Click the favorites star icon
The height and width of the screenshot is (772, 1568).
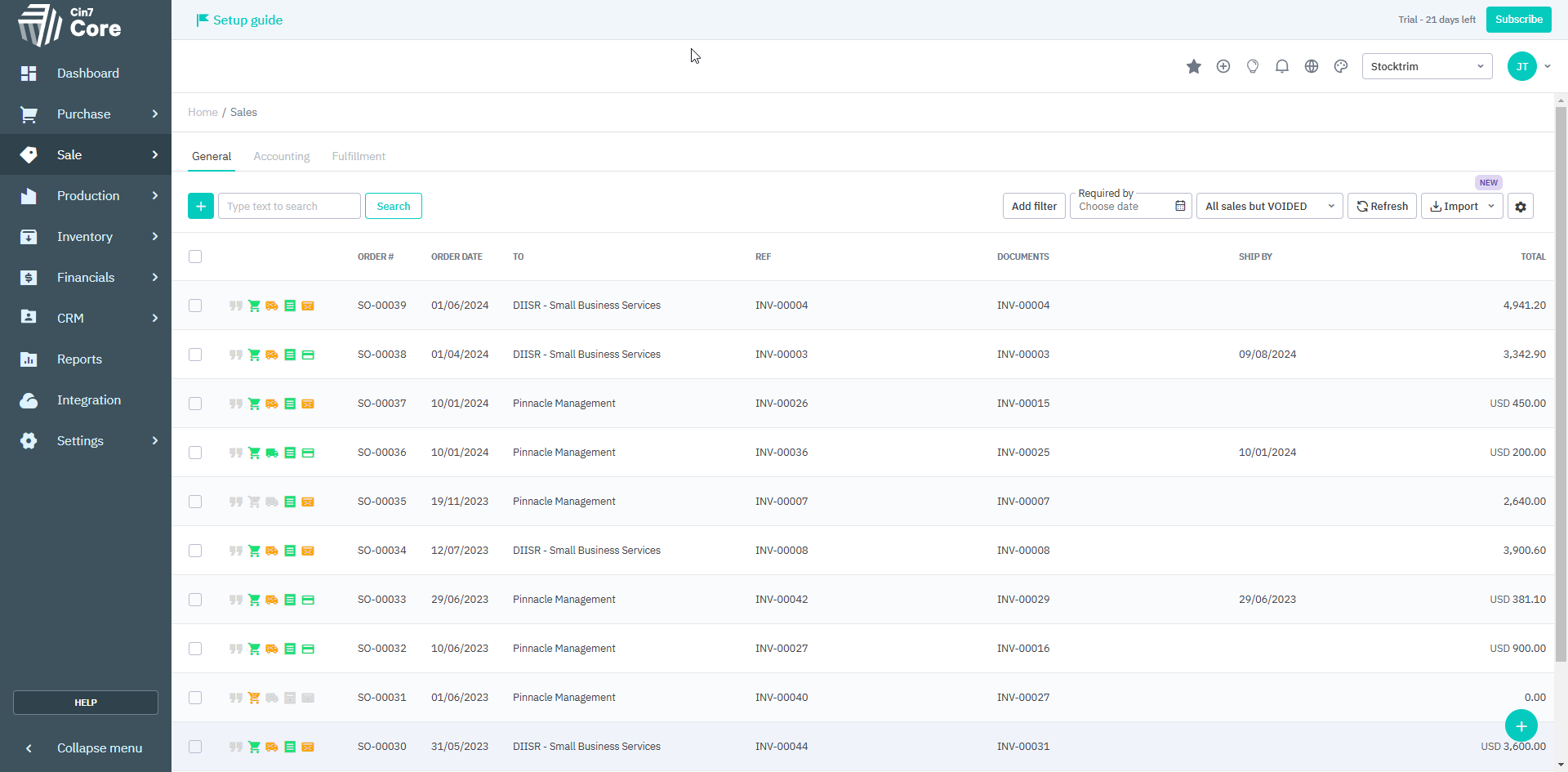[1193, 67]
